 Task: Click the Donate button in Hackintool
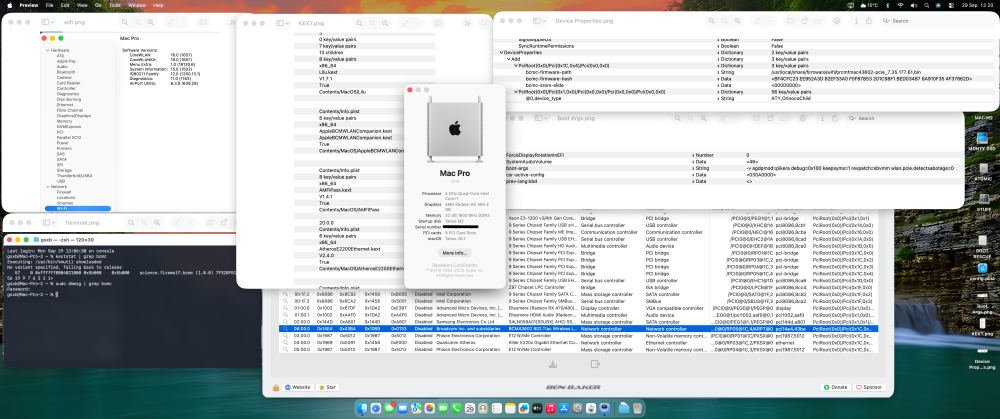tap(836, 387)
